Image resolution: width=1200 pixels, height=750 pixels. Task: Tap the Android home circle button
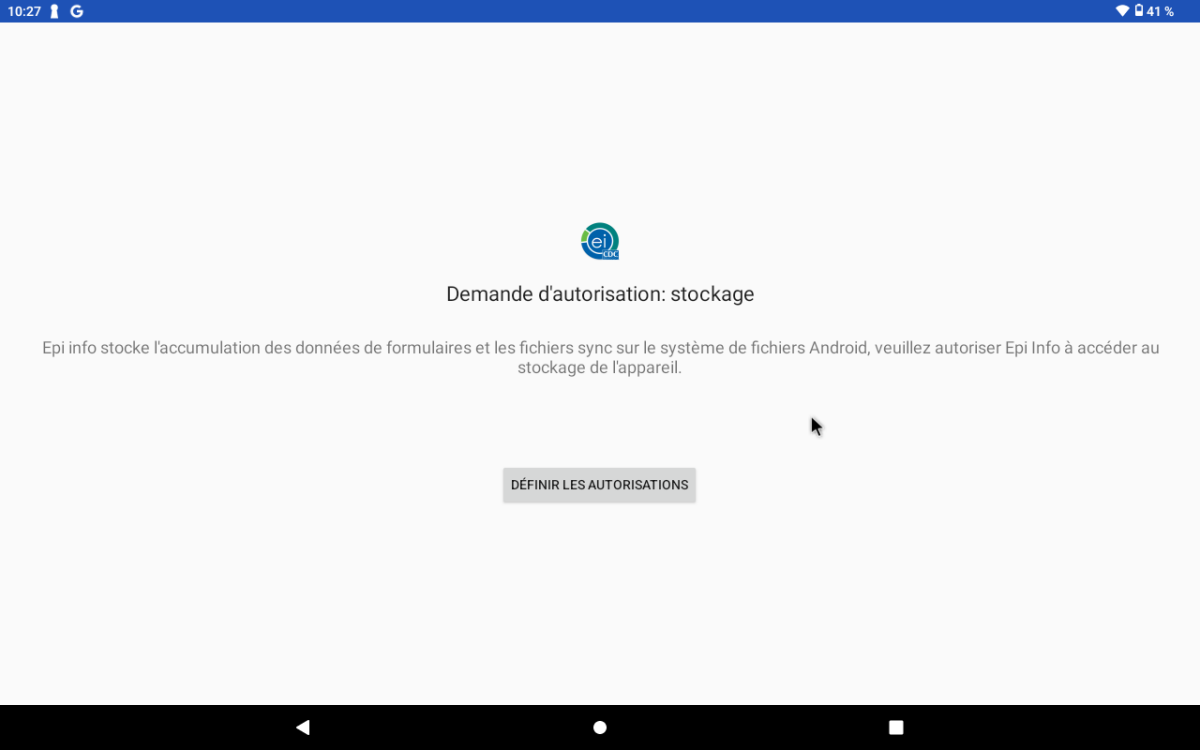[x=600, y=727]
